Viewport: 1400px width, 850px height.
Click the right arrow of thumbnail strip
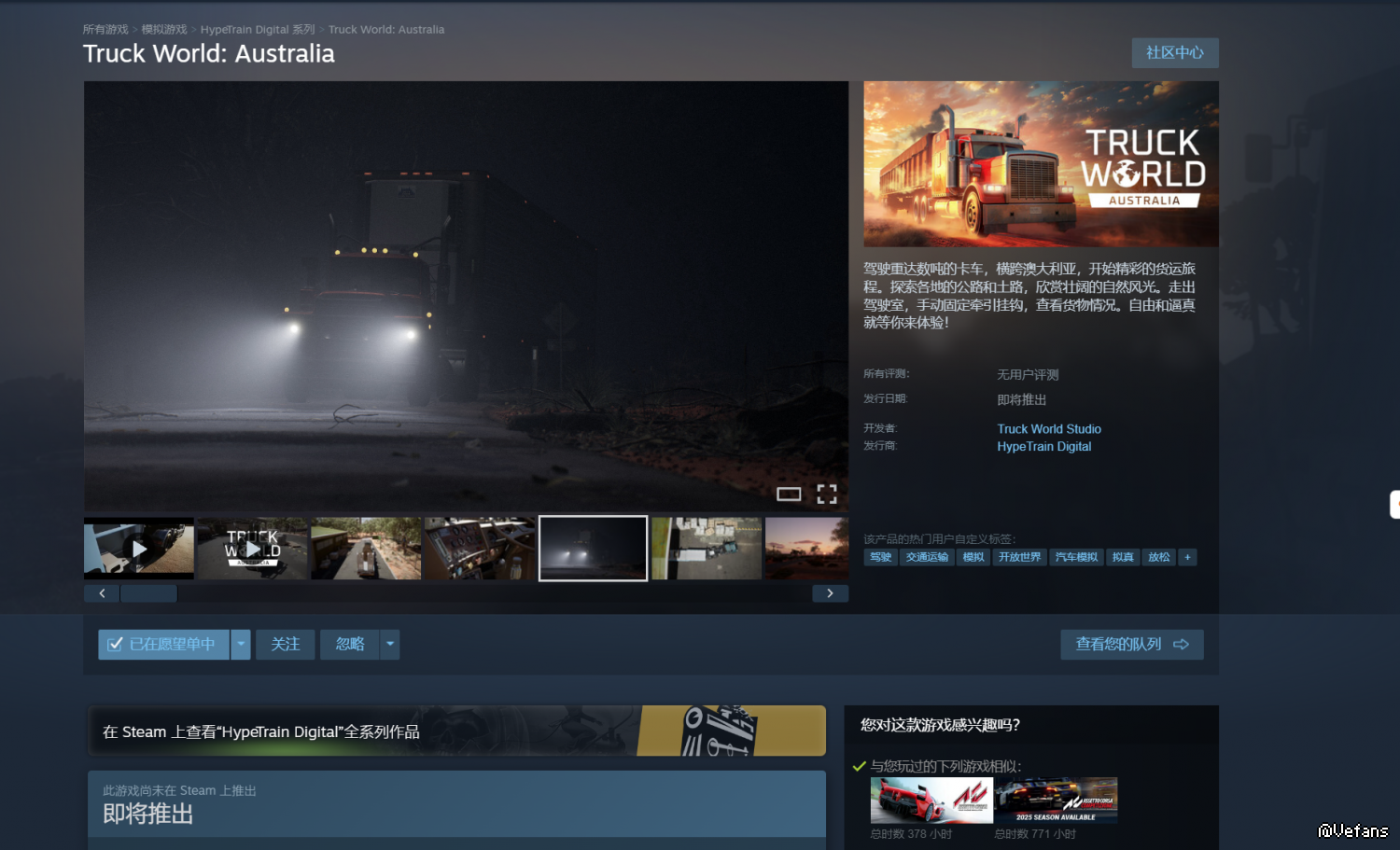[830, 593]
